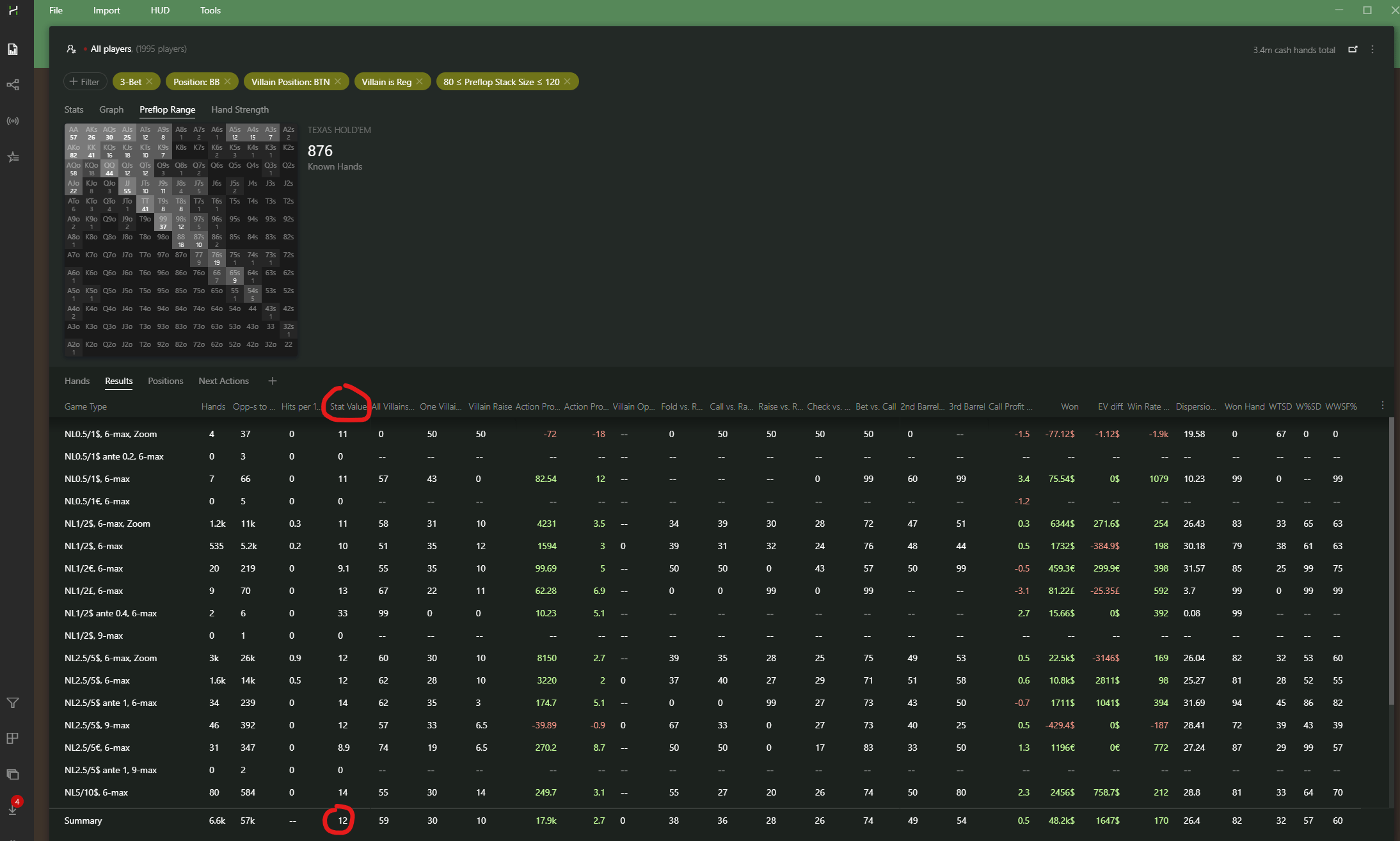Image resolution: width=1400 pixels, height=841 pixels.
Task: Click the share-graph sidebar icon
Action: pyautogui.click(x=13, y=85)
